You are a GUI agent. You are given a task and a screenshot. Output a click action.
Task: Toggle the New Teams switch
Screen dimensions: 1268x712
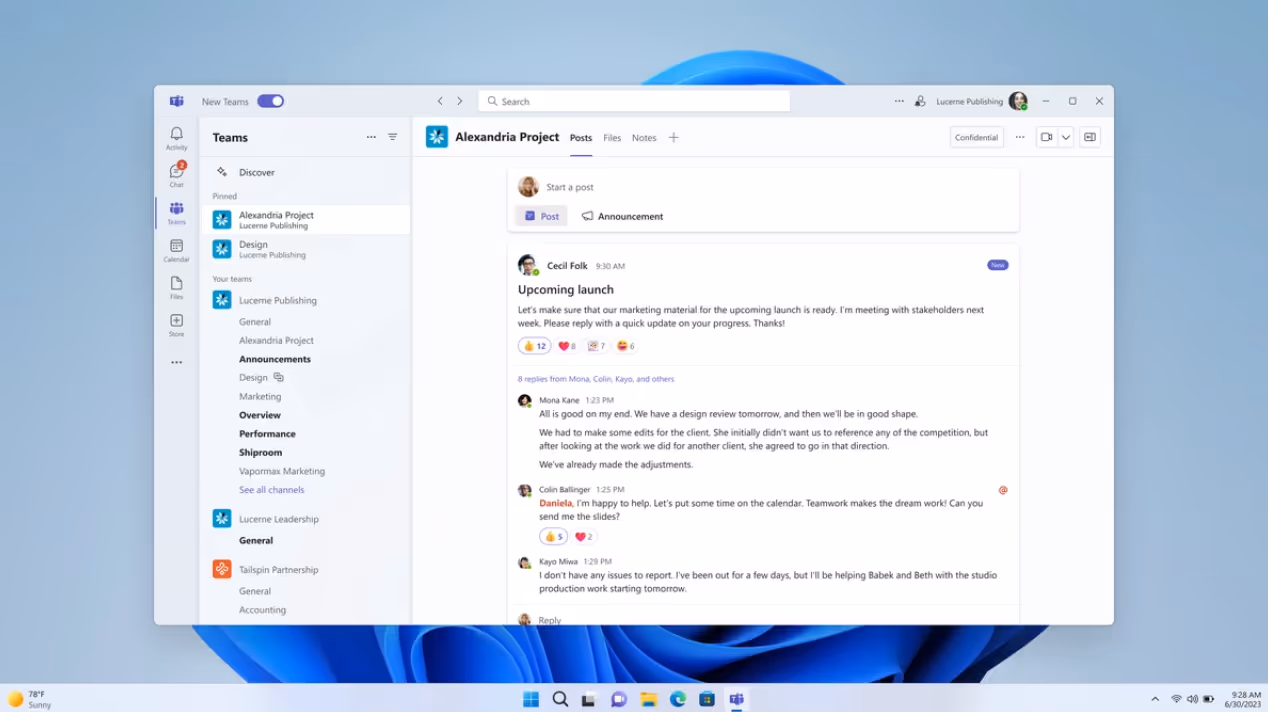(270, 101)
